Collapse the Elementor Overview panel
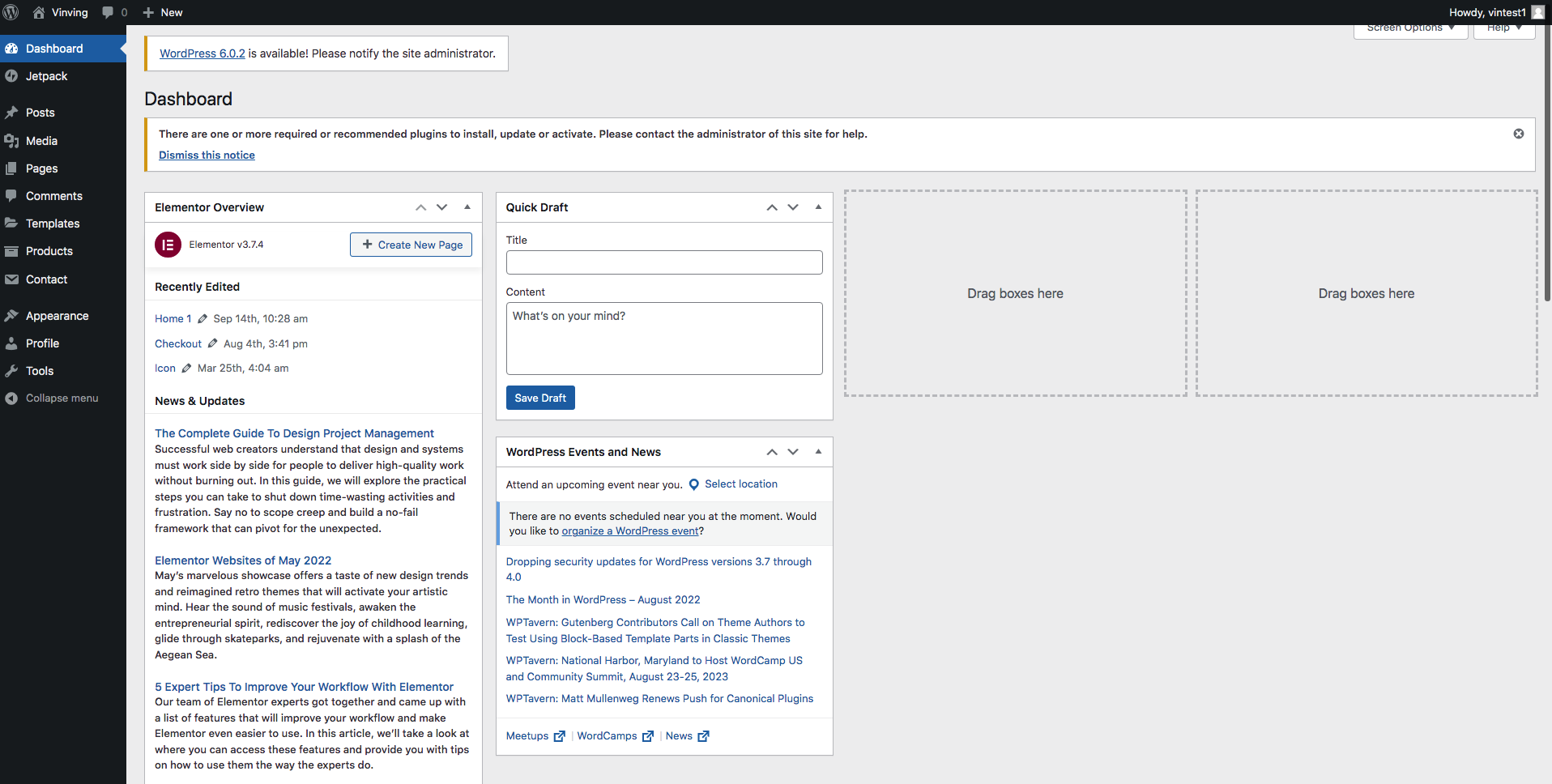The height and width of the screenshot is (784, 1552). [x=467, y=207]
